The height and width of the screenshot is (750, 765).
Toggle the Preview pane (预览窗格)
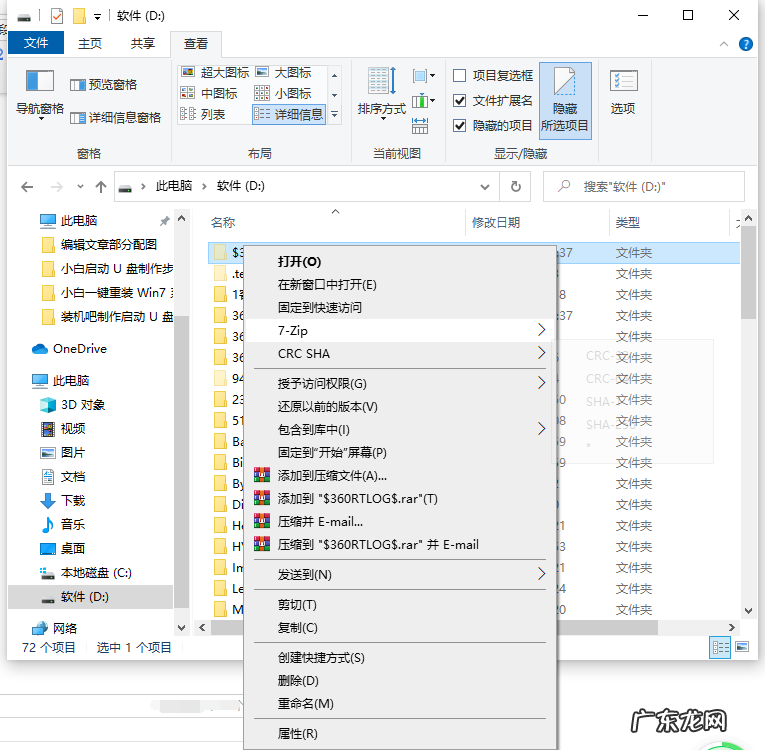103,85
